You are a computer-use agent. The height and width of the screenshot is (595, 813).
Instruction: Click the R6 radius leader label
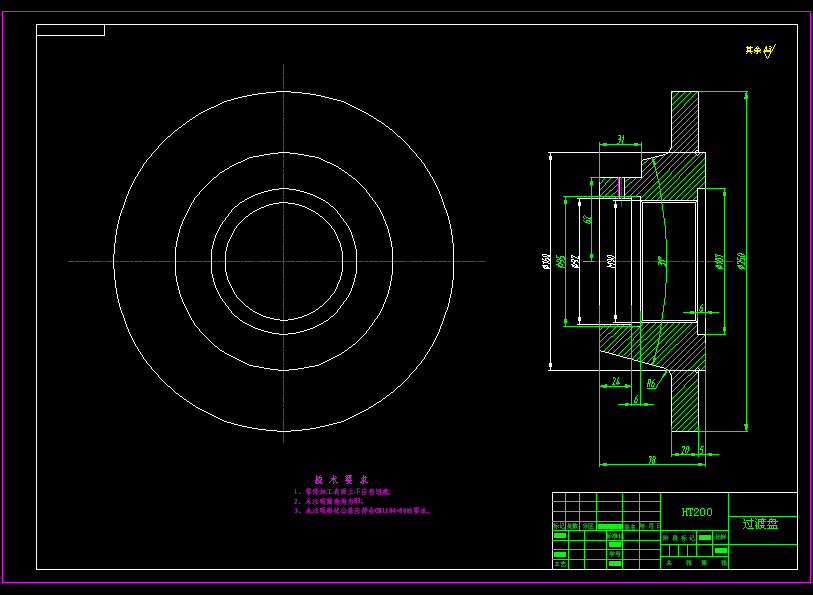coord(651,384)
